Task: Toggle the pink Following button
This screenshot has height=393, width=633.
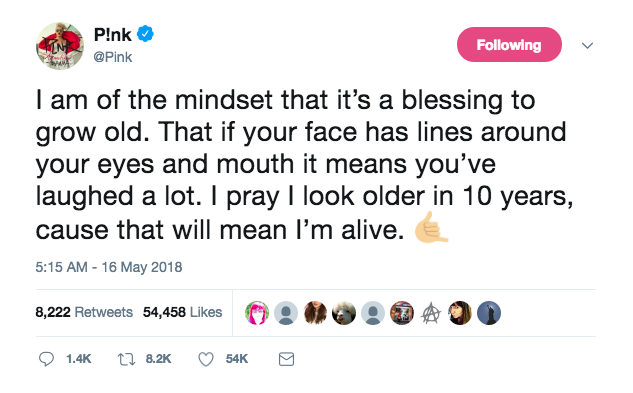Action: pos(509,44)
